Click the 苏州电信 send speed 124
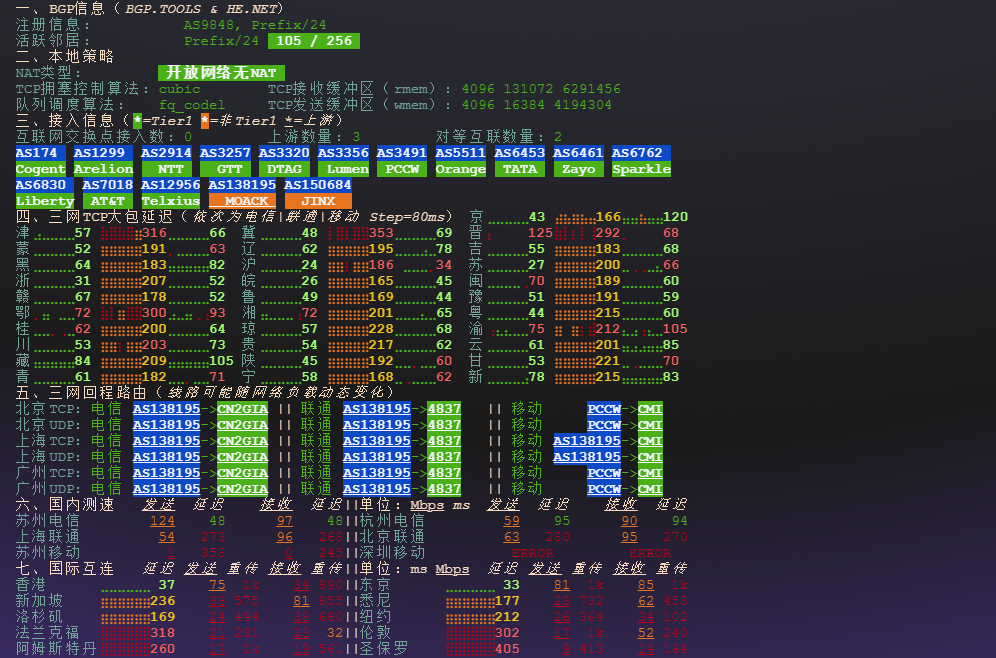Viewport: 996px width, 658px height. tap(162, 521)
